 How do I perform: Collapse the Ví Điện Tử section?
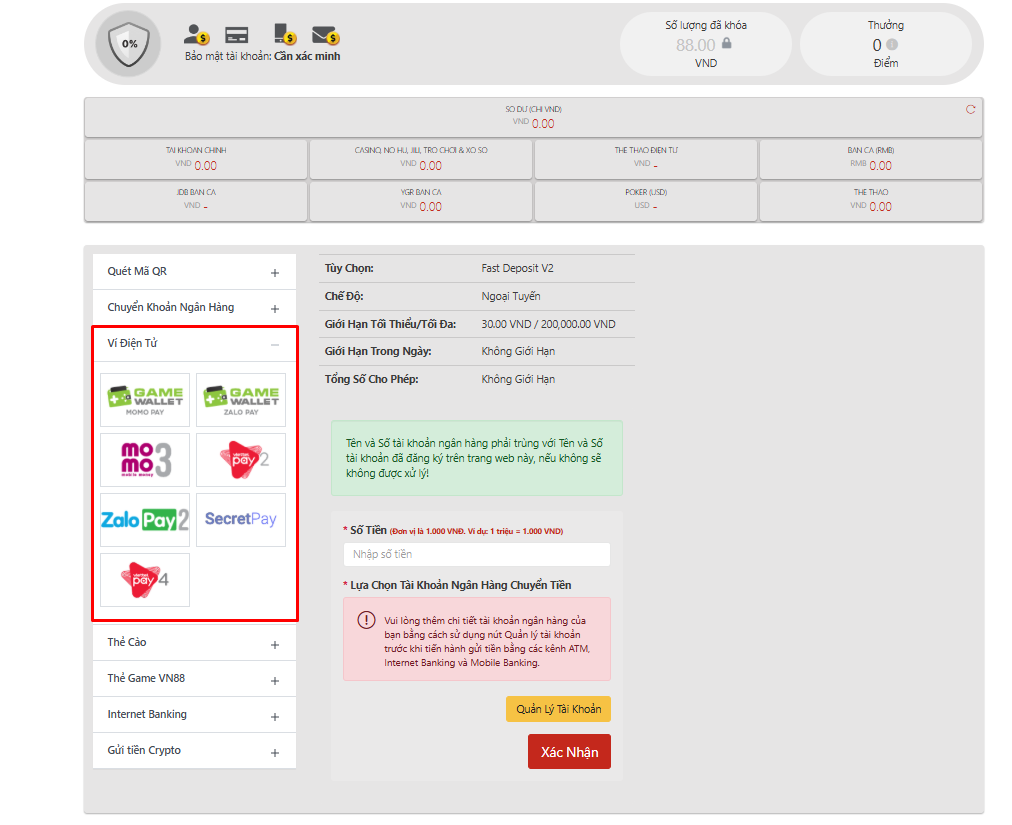pos(194,344)
